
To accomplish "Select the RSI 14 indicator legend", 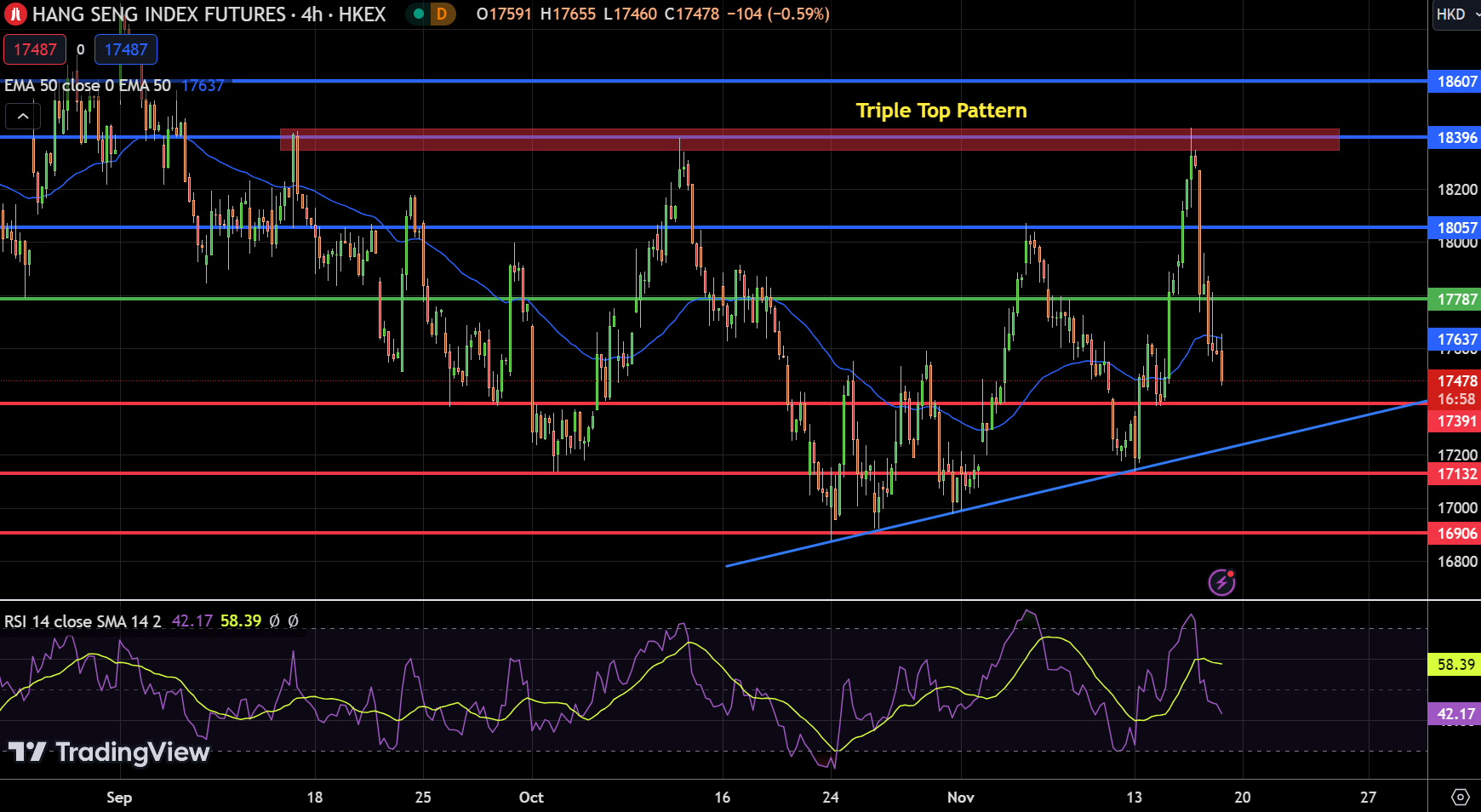I will tap(83, 621).
